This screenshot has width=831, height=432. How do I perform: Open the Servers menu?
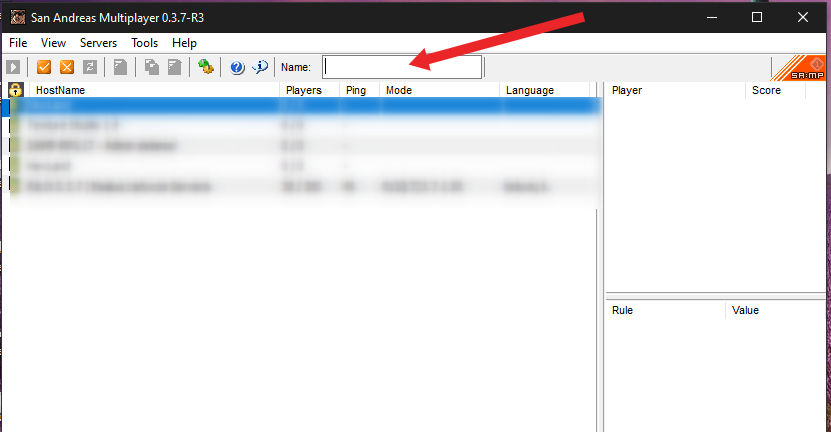[98, 43]
